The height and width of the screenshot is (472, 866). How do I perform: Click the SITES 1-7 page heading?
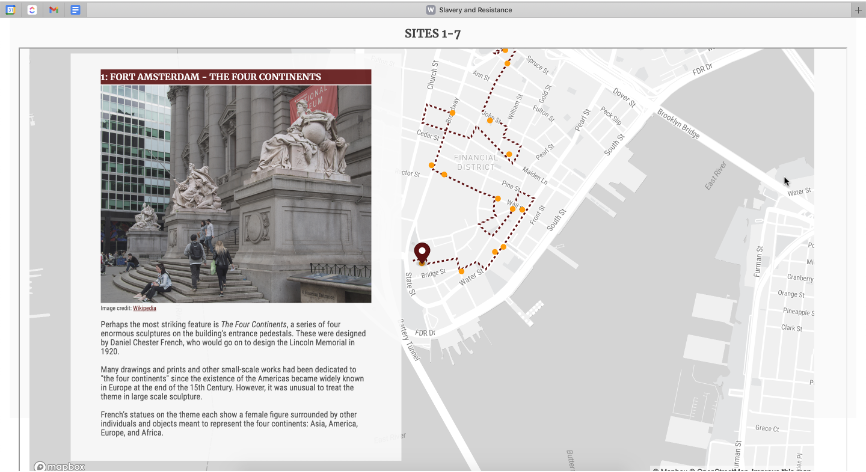[x=432, y=34]
